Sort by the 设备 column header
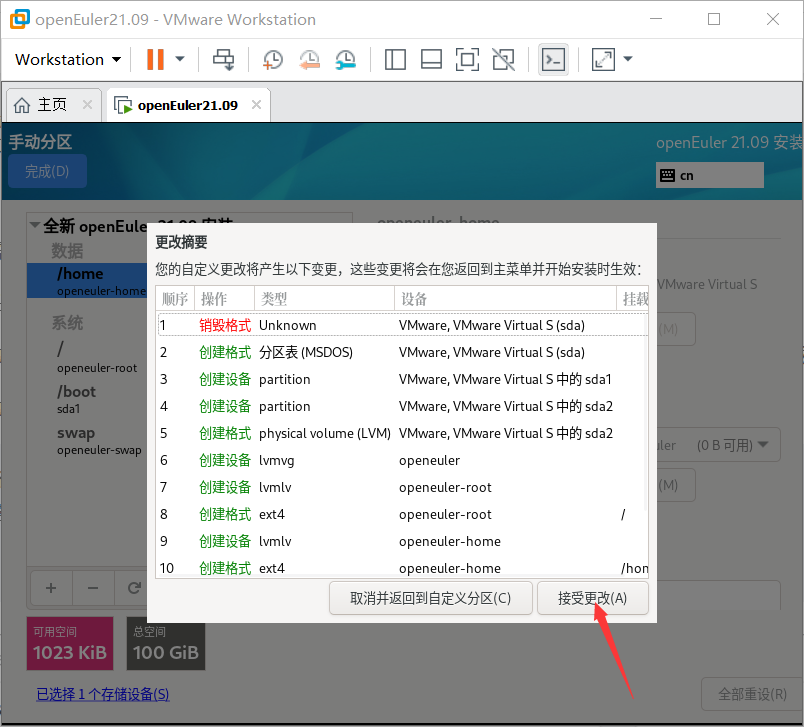 (505, 299)
